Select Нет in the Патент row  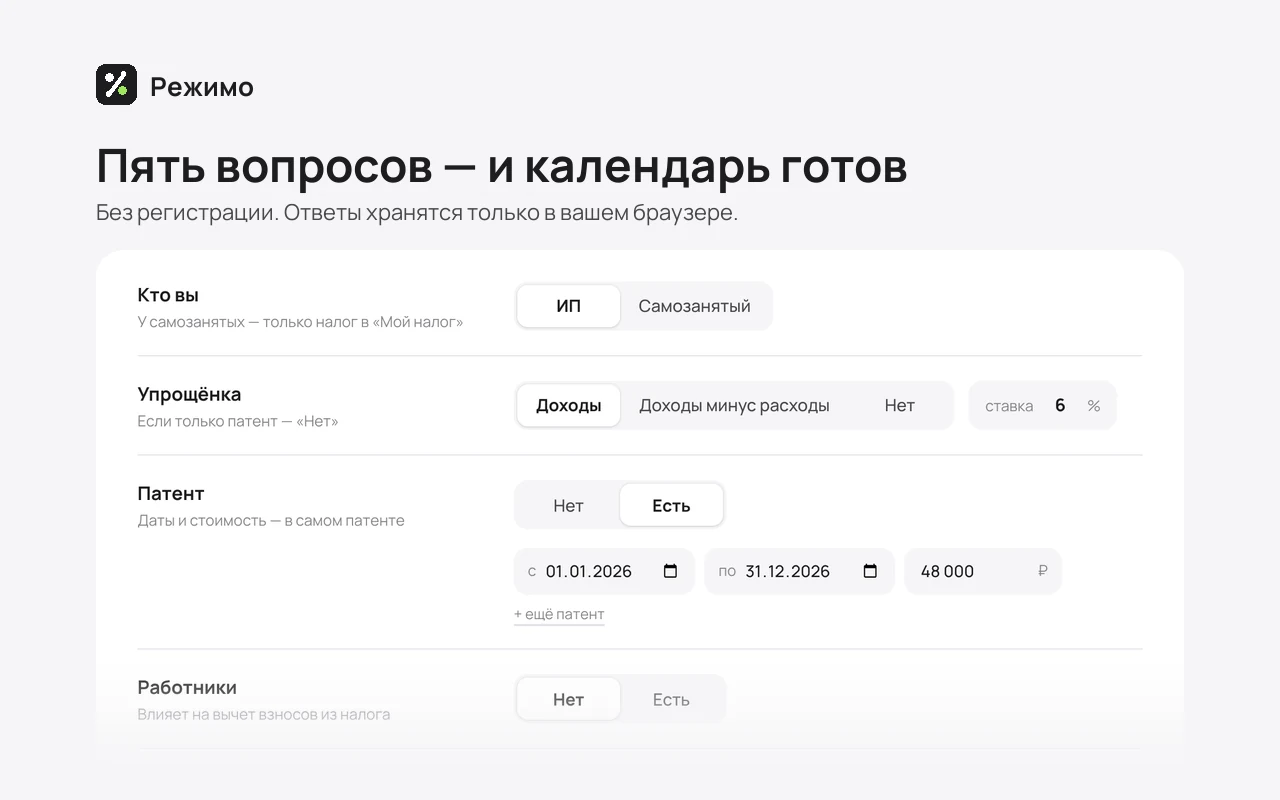568,505
